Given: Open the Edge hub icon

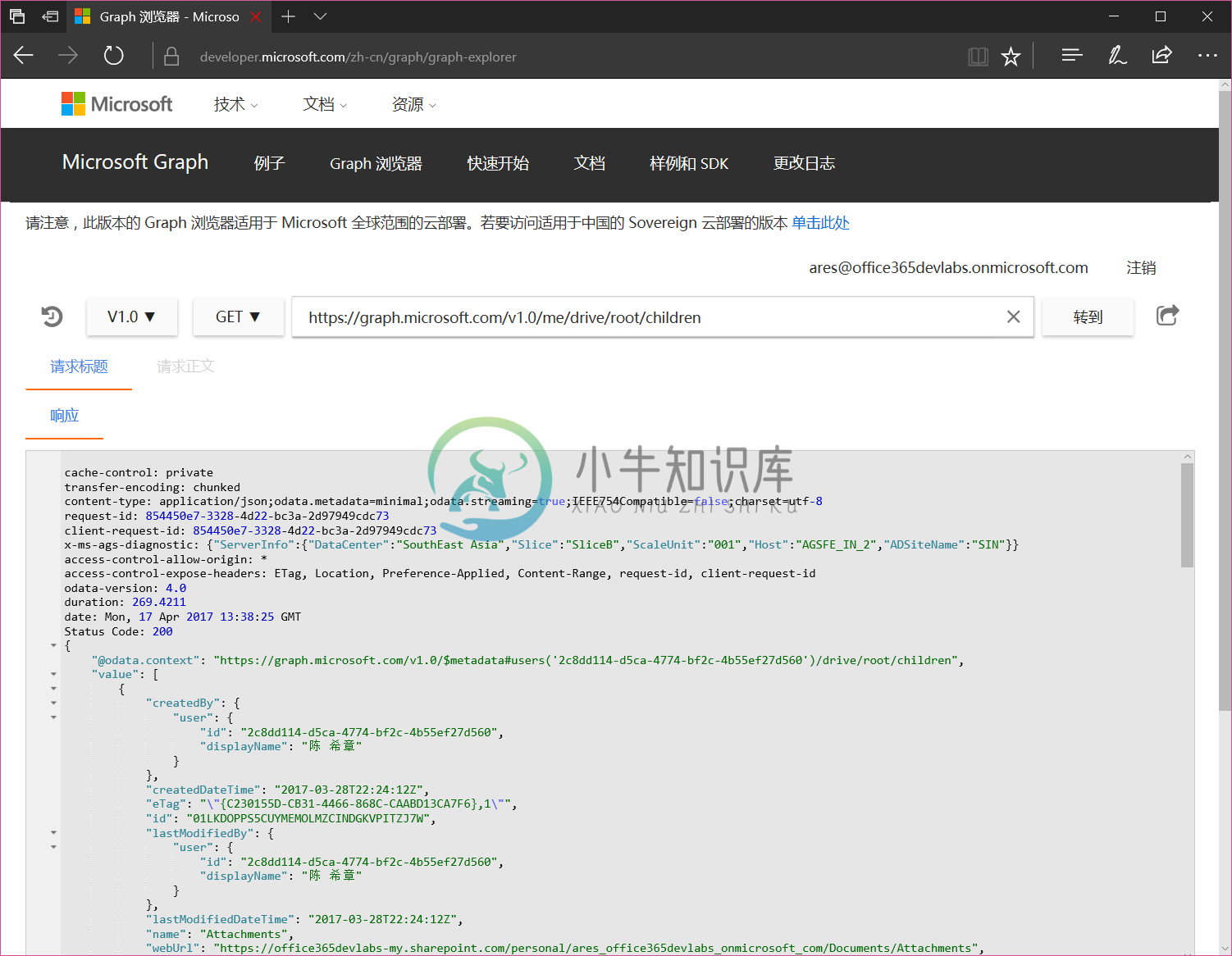Looking at the screenshot, I should [x=1071, y=56].
